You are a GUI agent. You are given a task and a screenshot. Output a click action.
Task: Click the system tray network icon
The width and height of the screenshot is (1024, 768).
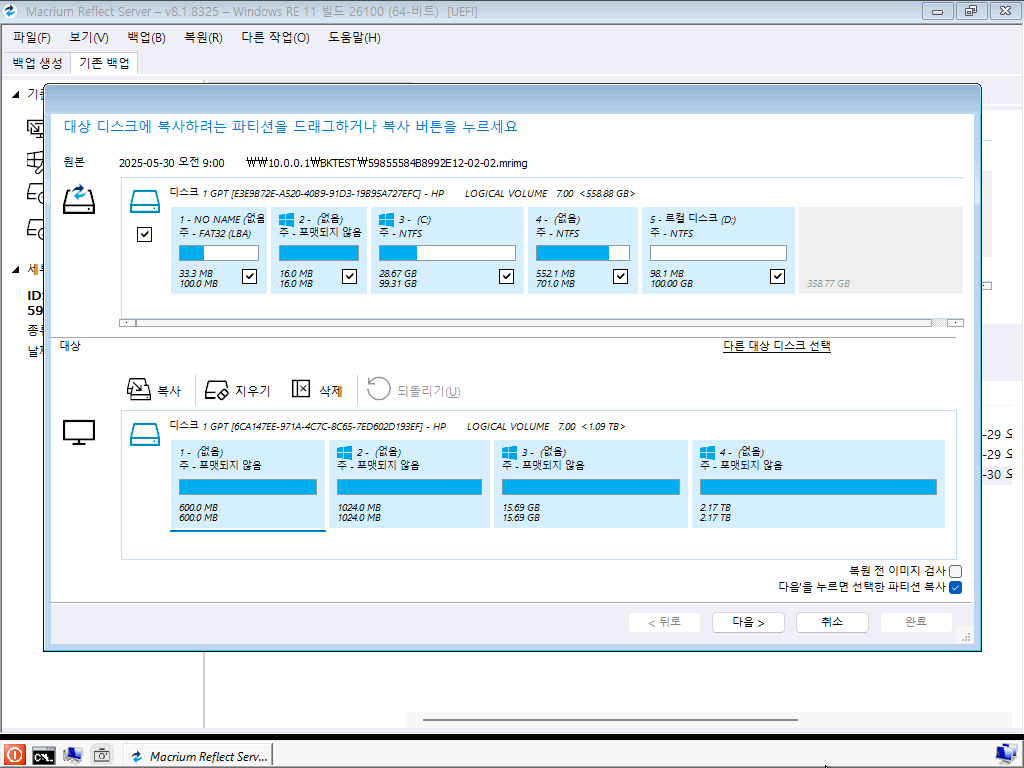pyautogui.click(x=1006, y=754)
